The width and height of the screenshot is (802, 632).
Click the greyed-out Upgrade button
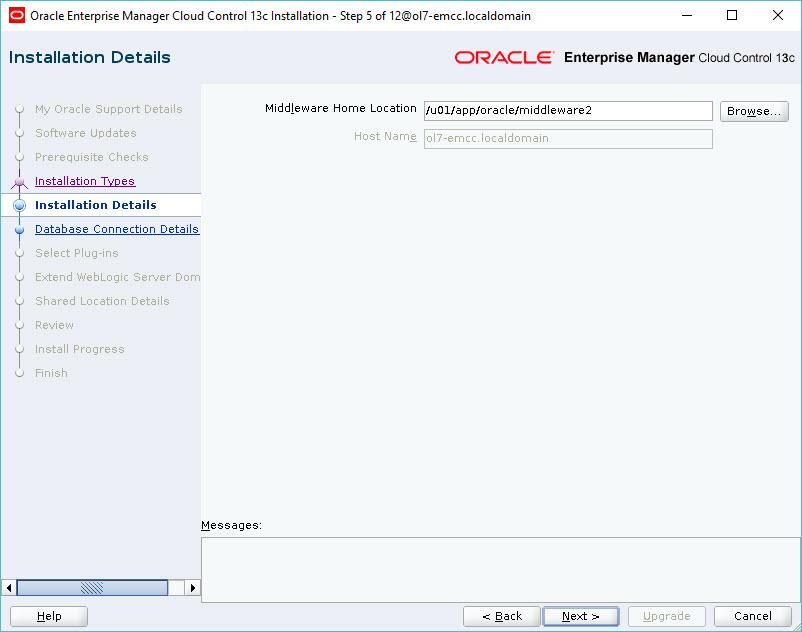point(666,616)
